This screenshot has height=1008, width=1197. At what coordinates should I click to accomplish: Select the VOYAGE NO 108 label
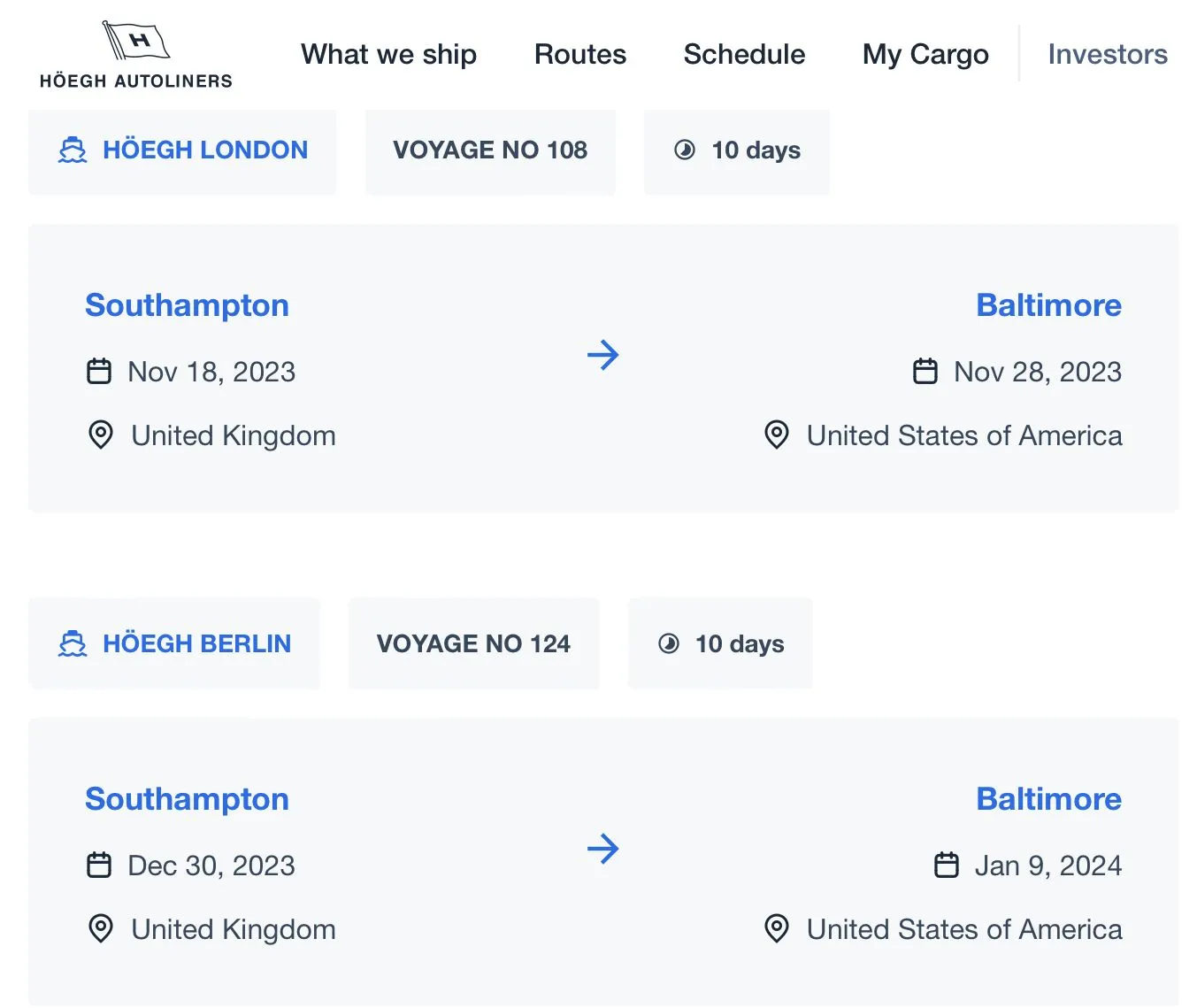(x=490, y=150)
